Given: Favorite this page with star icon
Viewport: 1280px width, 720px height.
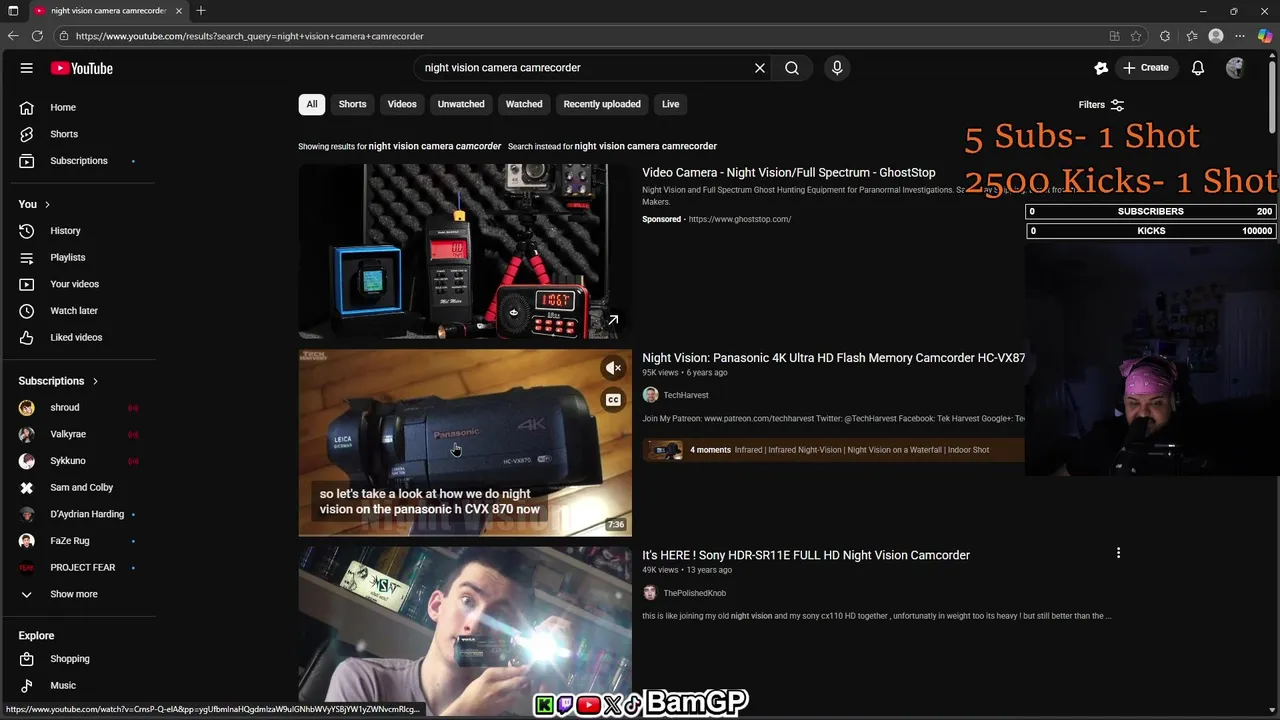Looking at the screenshot, I should click(x=1136, y=36).
